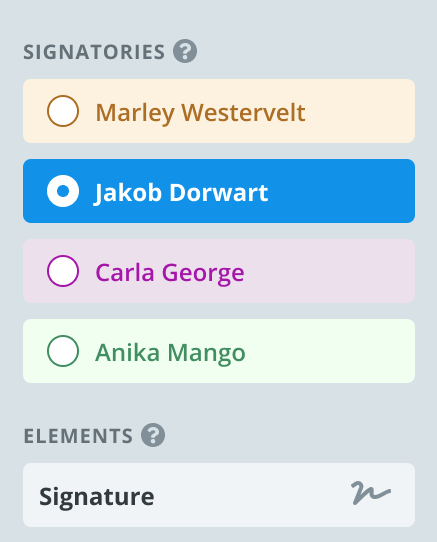Click empty space inside the Signature tile

(x=252, y=495)
